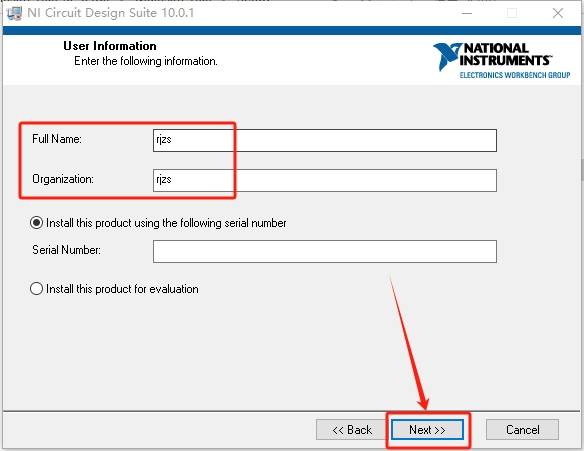Click the 'NI Circuit Design Suite 10.0.1' title

tap(111, 13)
